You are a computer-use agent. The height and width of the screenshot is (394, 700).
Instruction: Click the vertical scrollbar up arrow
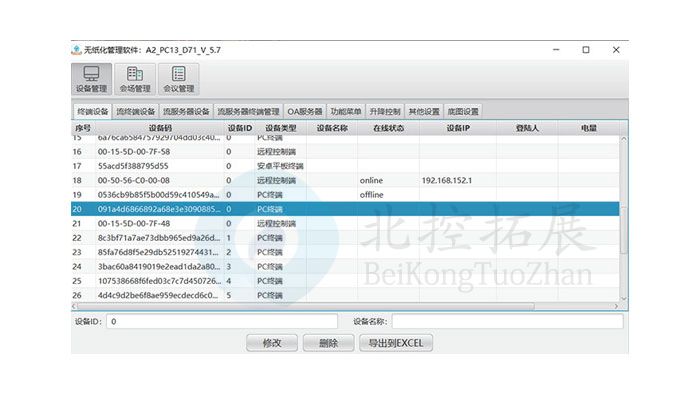click(624, 139)
